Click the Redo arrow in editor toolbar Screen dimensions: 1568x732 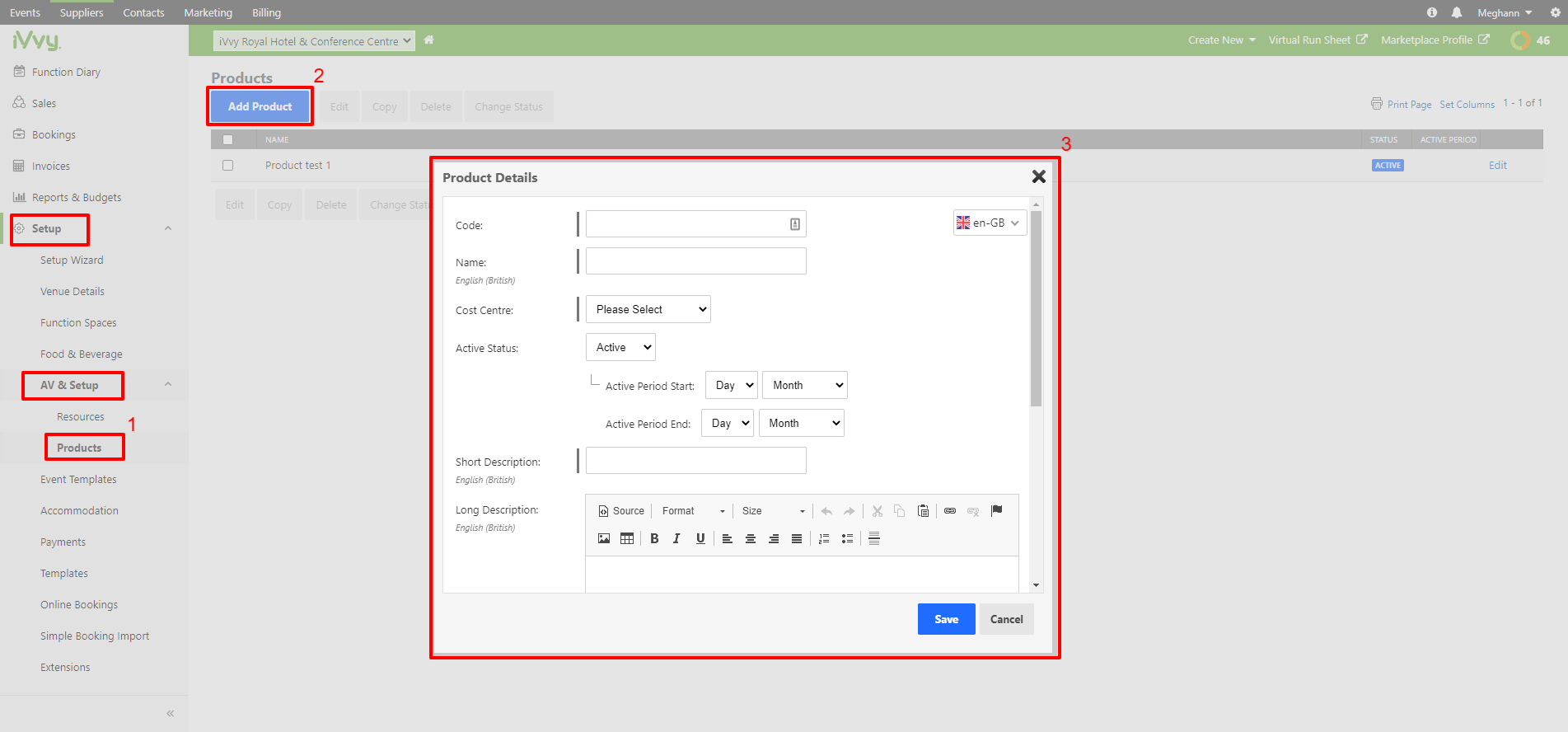coord(850,511)
